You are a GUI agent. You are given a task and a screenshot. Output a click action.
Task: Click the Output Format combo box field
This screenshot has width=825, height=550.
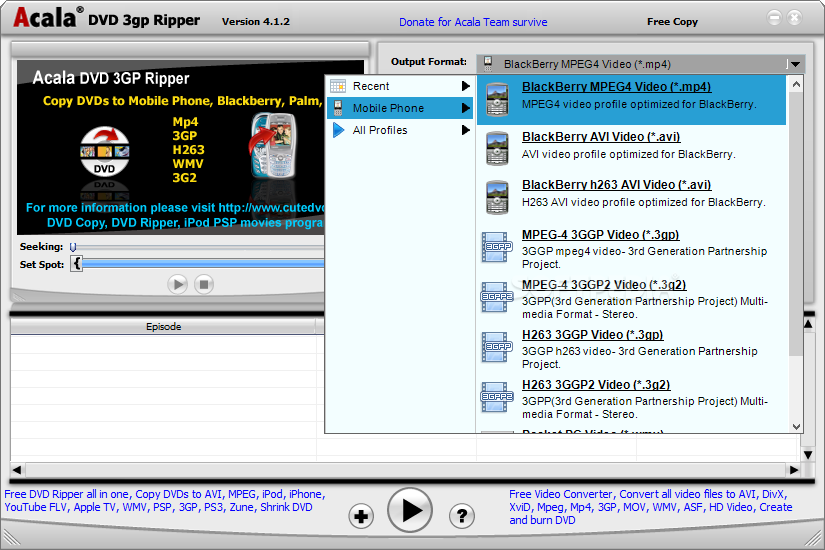coord(640,64)
